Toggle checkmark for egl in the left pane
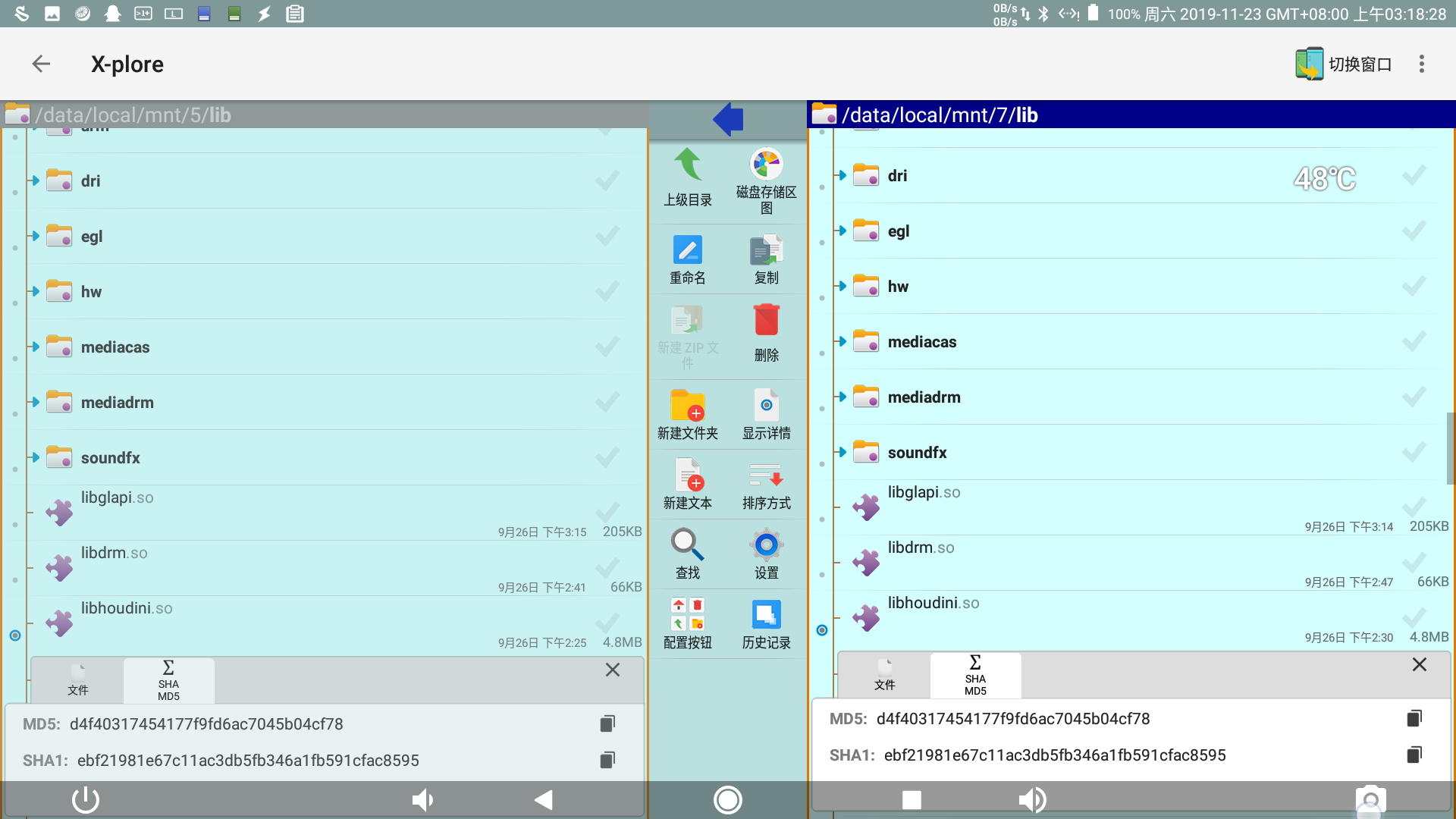 607,237
